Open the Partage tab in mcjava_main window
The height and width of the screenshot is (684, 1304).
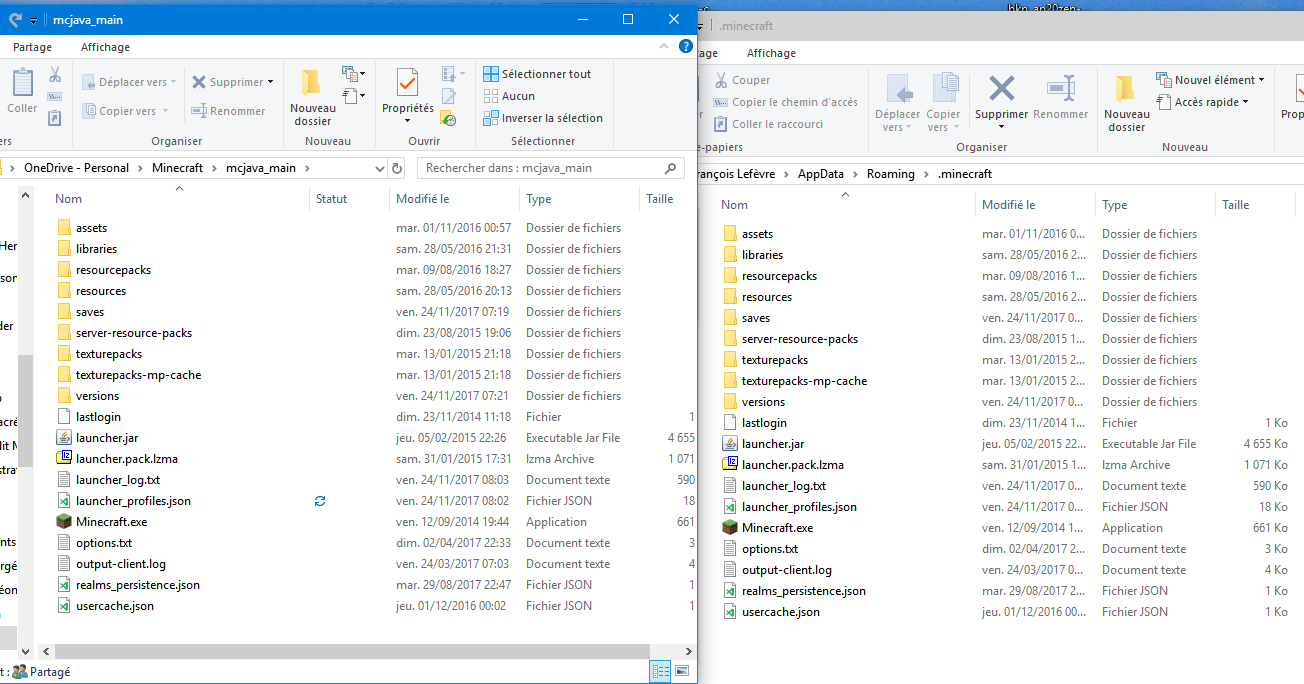[33, 47]
